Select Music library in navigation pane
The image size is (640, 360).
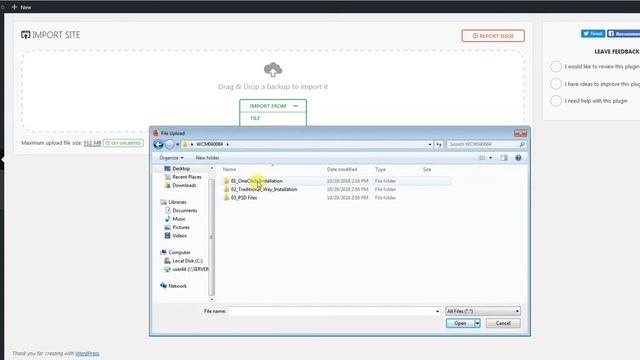(x=179, y=219)
